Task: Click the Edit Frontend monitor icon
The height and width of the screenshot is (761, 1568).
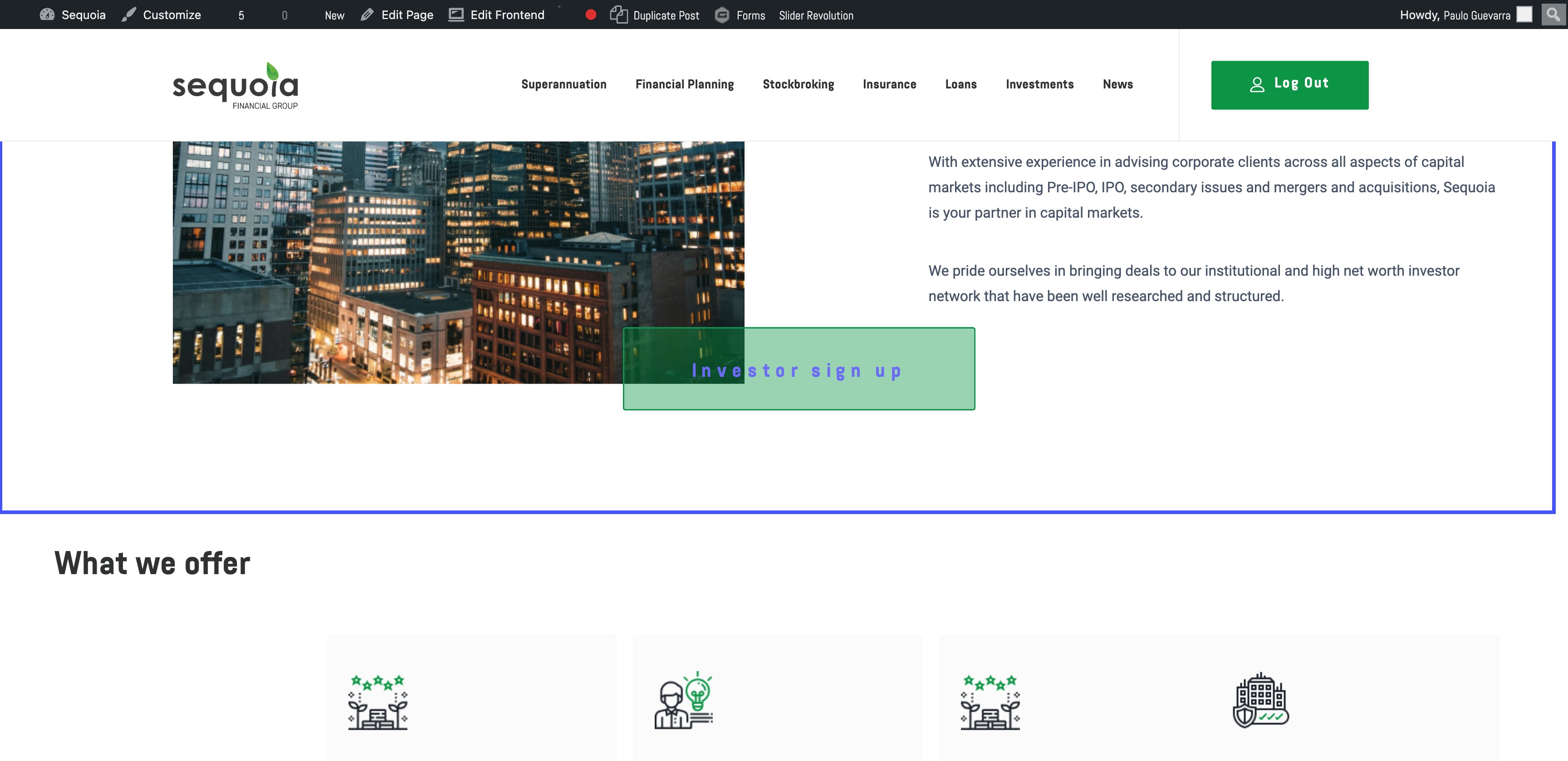Action: coord(456,15)
